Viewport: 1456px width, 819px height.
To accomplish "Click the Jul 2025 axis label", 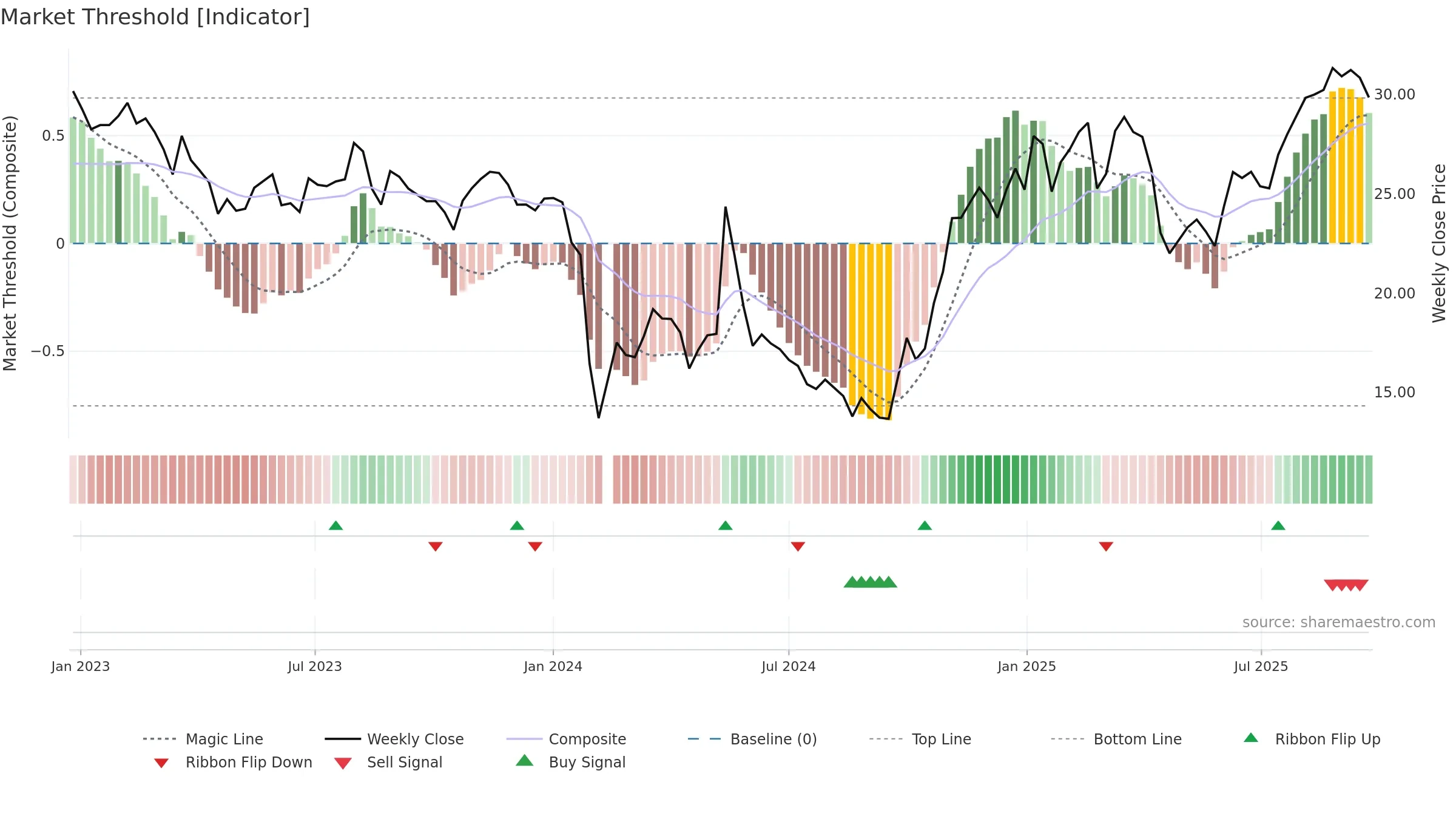I will (x=1261, y=666).
